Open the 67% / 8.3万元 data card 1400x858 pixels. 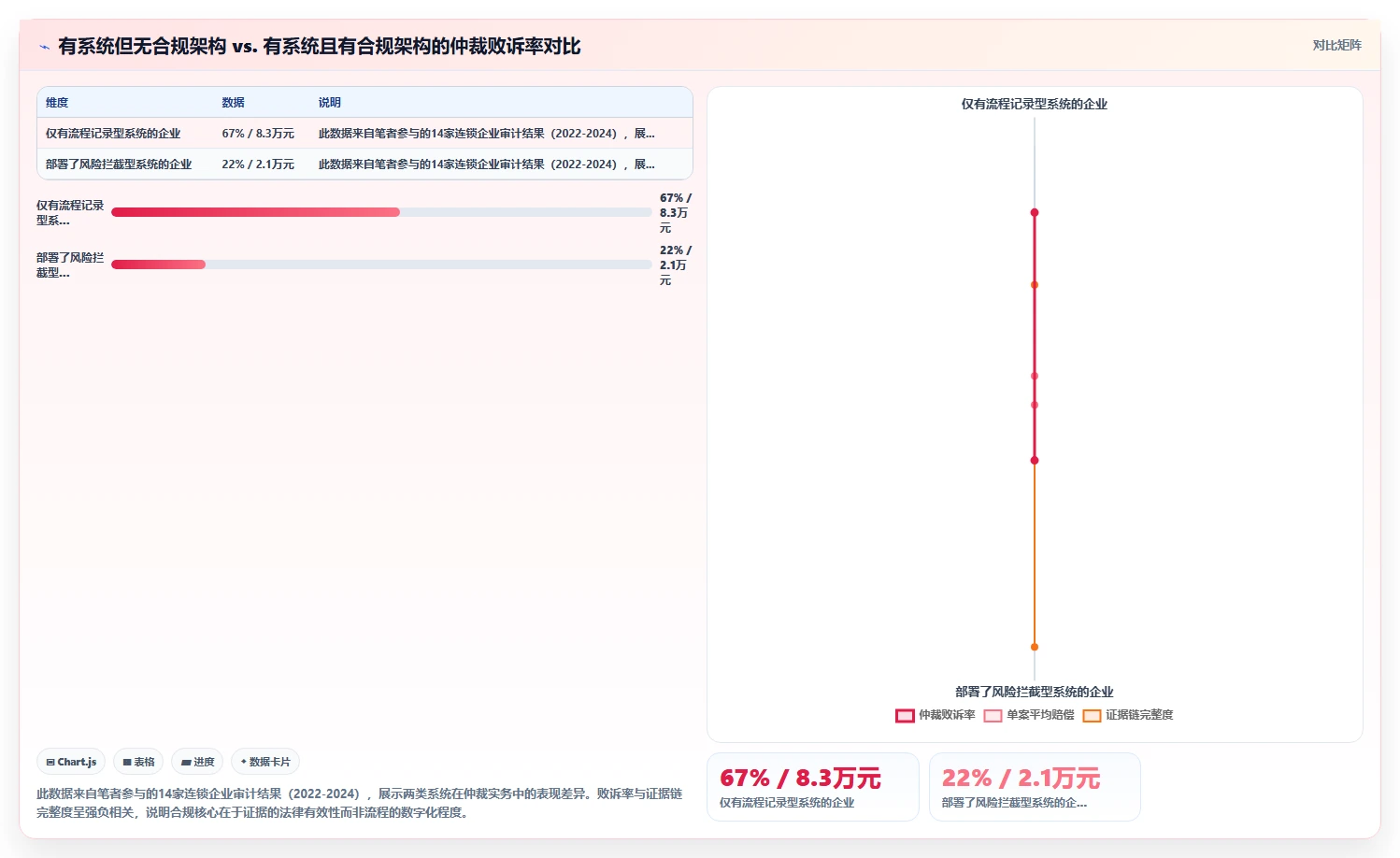click(813, 787)
